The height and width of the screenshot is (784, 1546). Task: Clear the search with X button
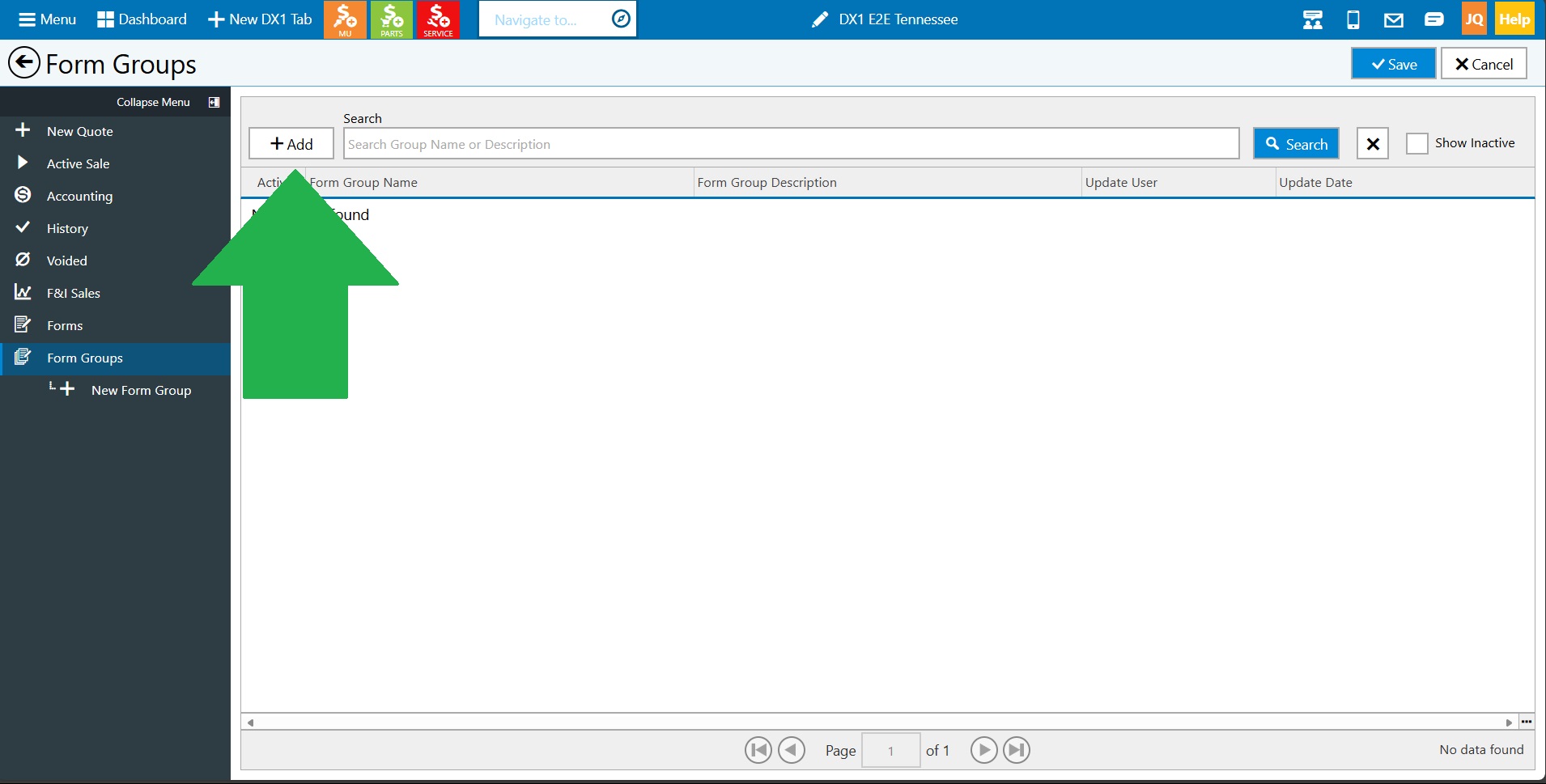coord(1373,144)
